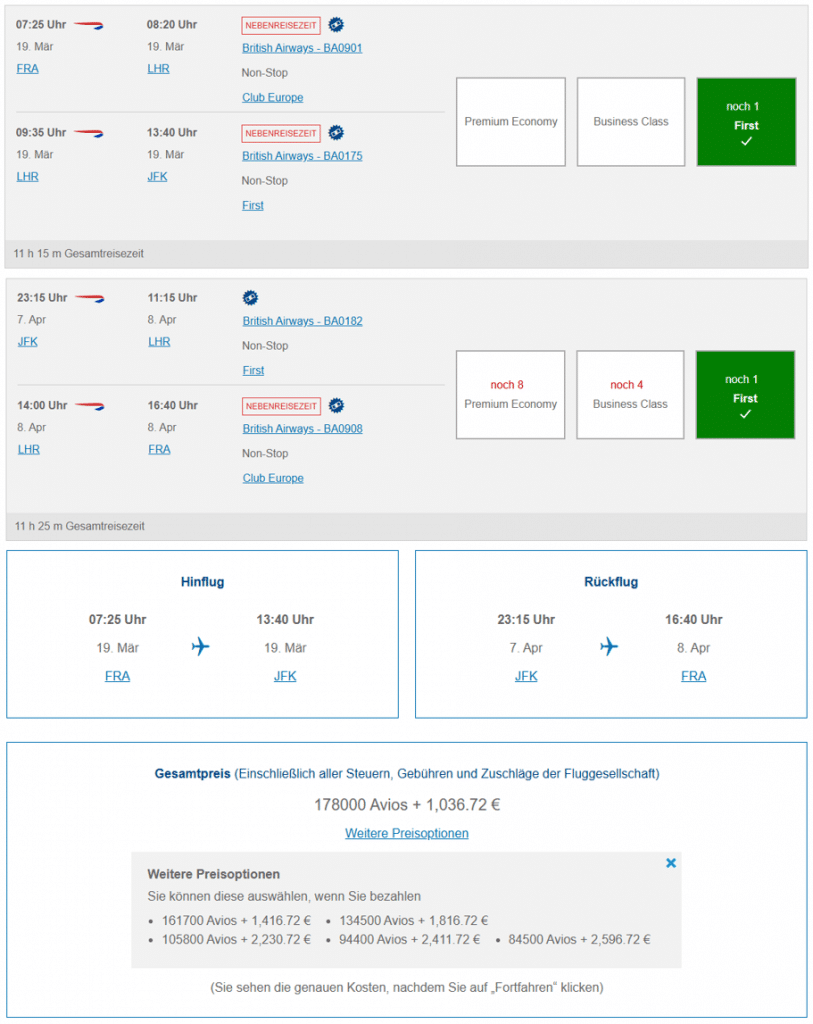Click the FRA link in the Rückflug summary
The height and width of the screenshot is (1024, 813).
point(693,676)
